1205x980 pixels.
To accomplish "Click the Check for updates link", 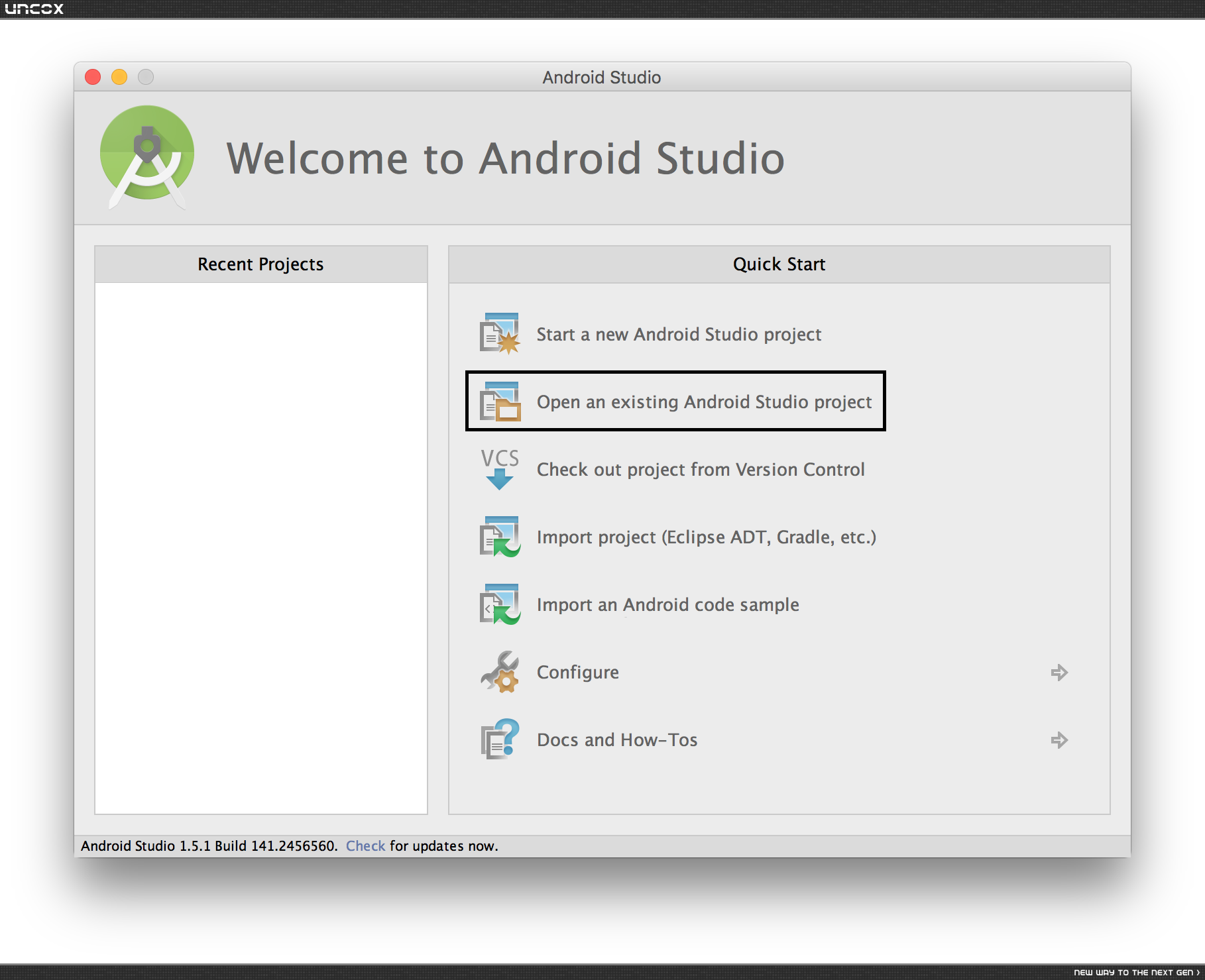I will (365, 846).
